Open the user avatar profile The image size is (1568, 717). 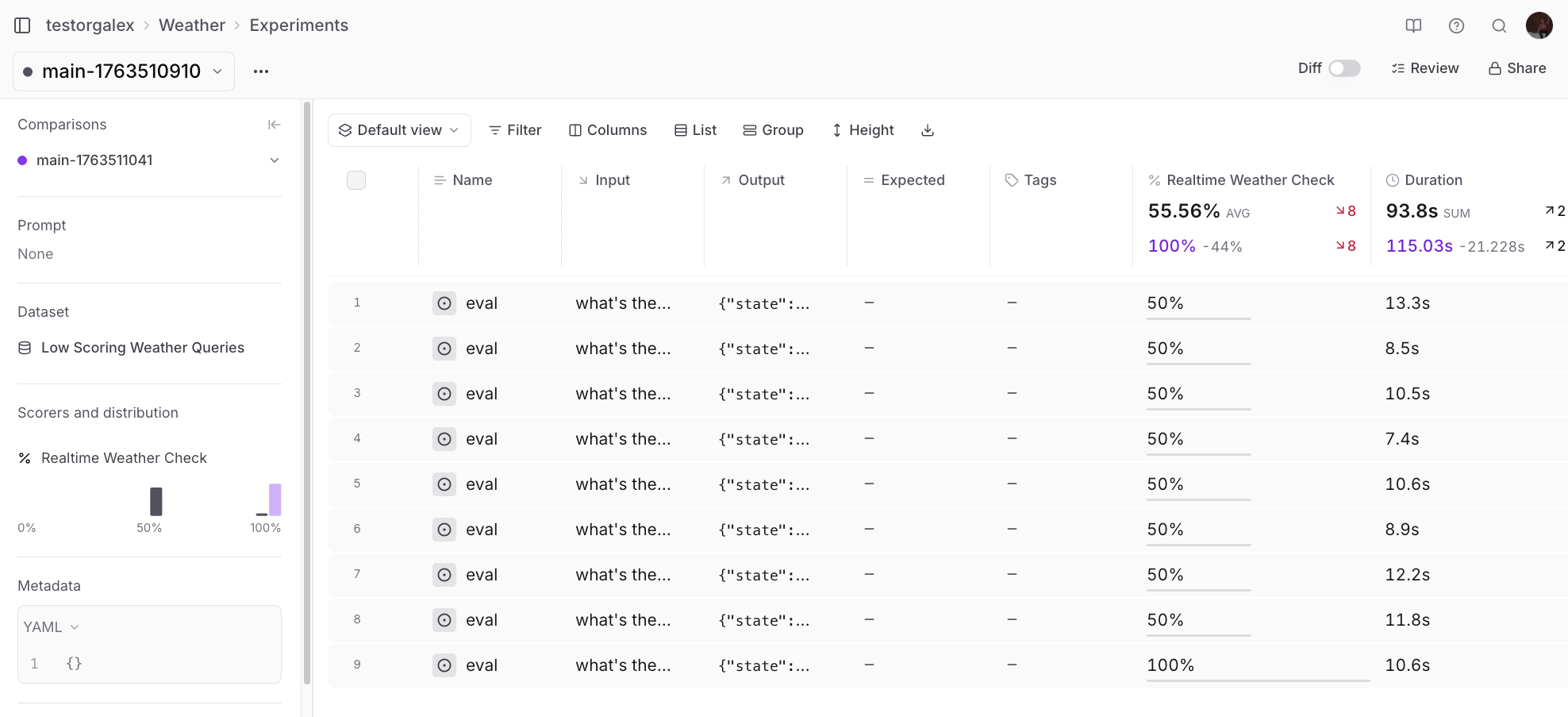click(1539, 25)
